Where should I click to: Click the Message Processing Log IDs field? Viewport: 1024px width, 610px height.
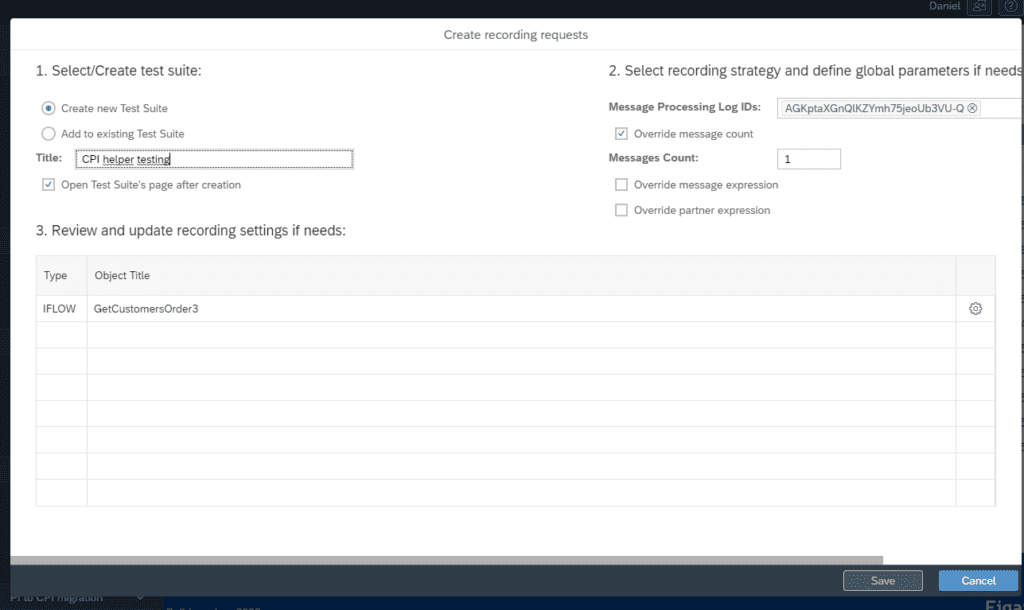900,108
